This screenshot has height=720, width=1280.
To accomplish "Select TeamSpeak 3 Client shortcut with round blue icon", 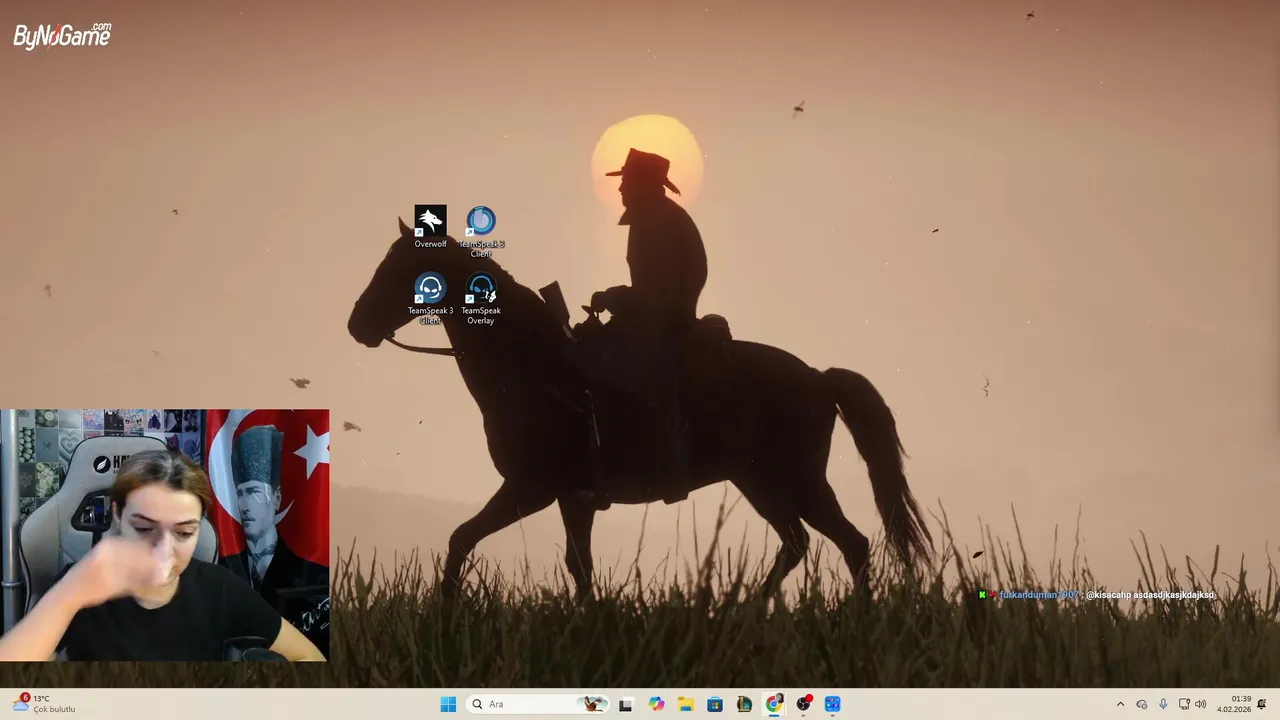I will point(481,231).
